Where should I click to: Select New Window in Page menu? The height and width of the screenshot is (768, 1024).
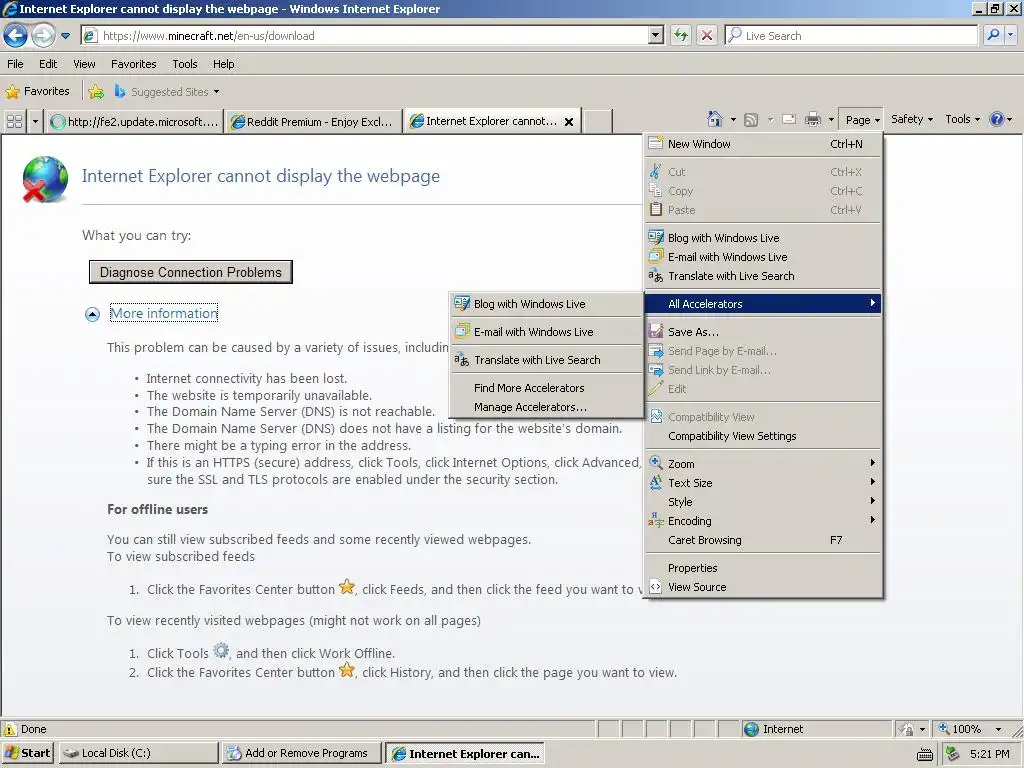pyautogui.click(x=763, y=144)
